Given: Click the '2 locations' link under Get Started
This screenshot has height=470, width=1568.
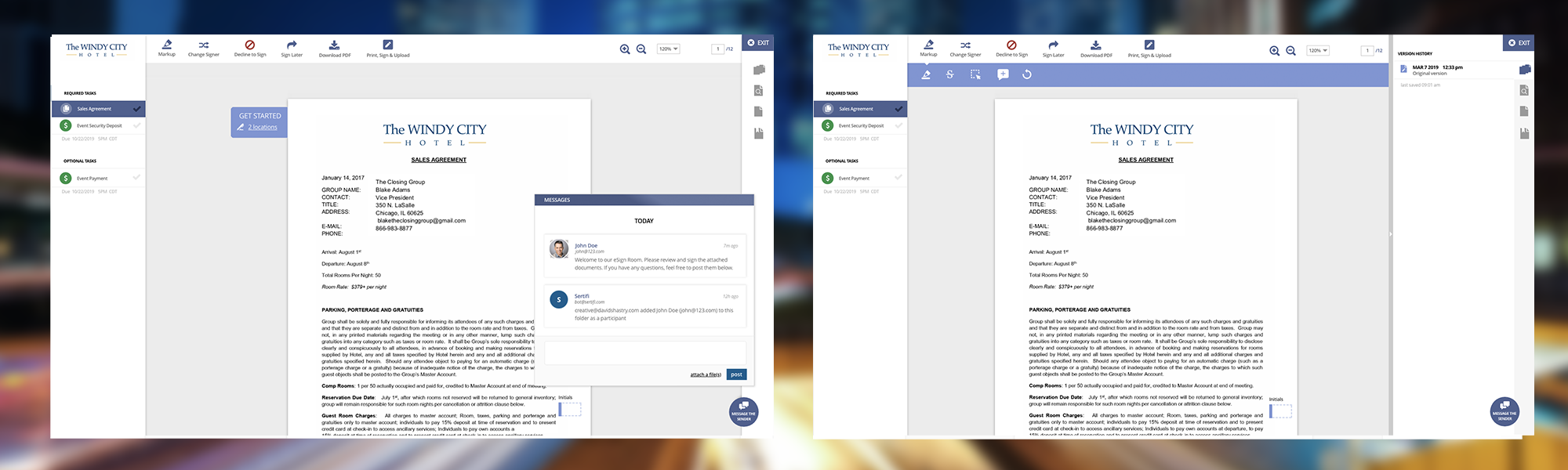Looking at the screenshot, I should click(x=264, y=128).
